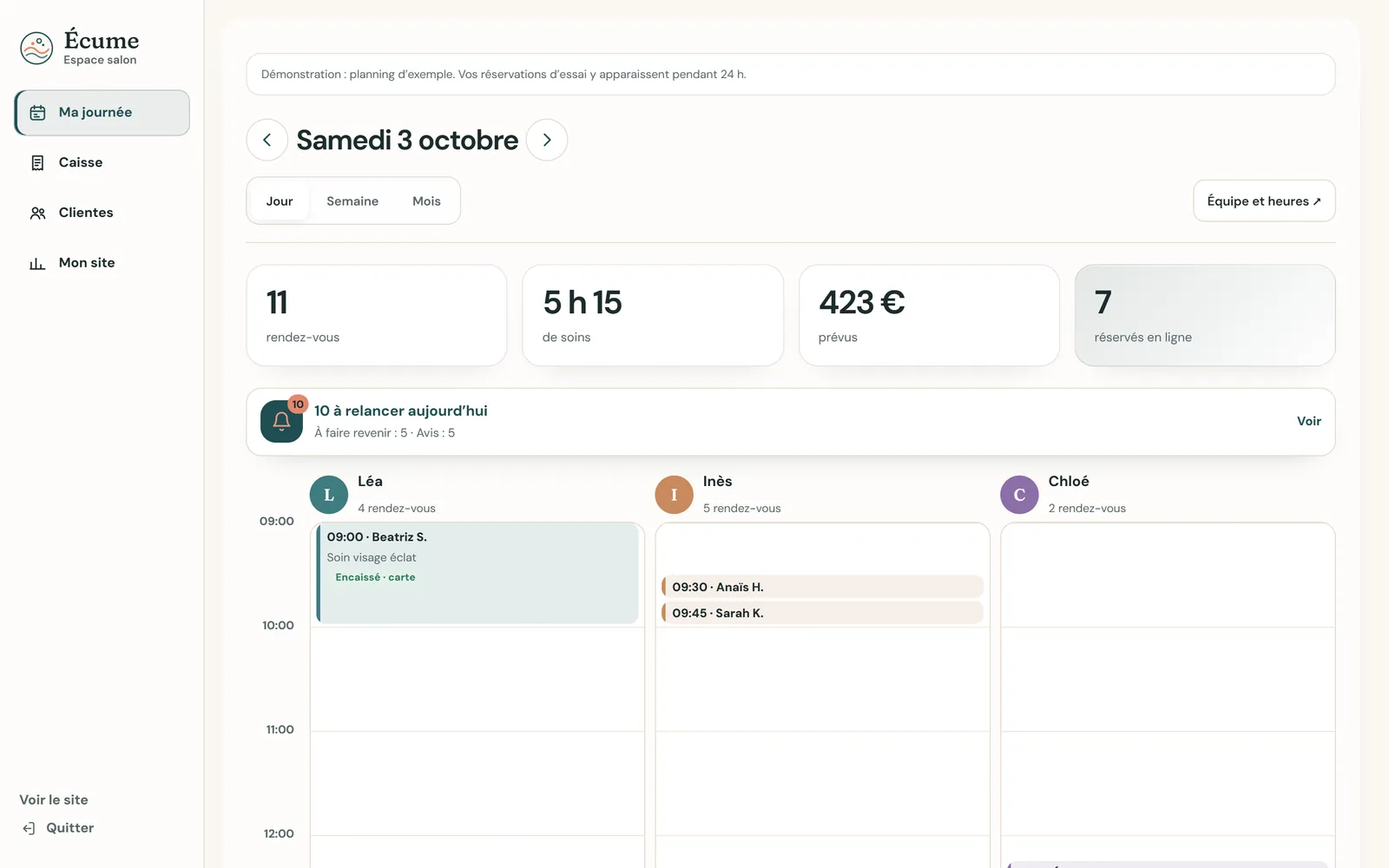Click the Quitter logout icon
Image resolution: width=1389 pixels, height=868 pixels.
click(29, 828)
